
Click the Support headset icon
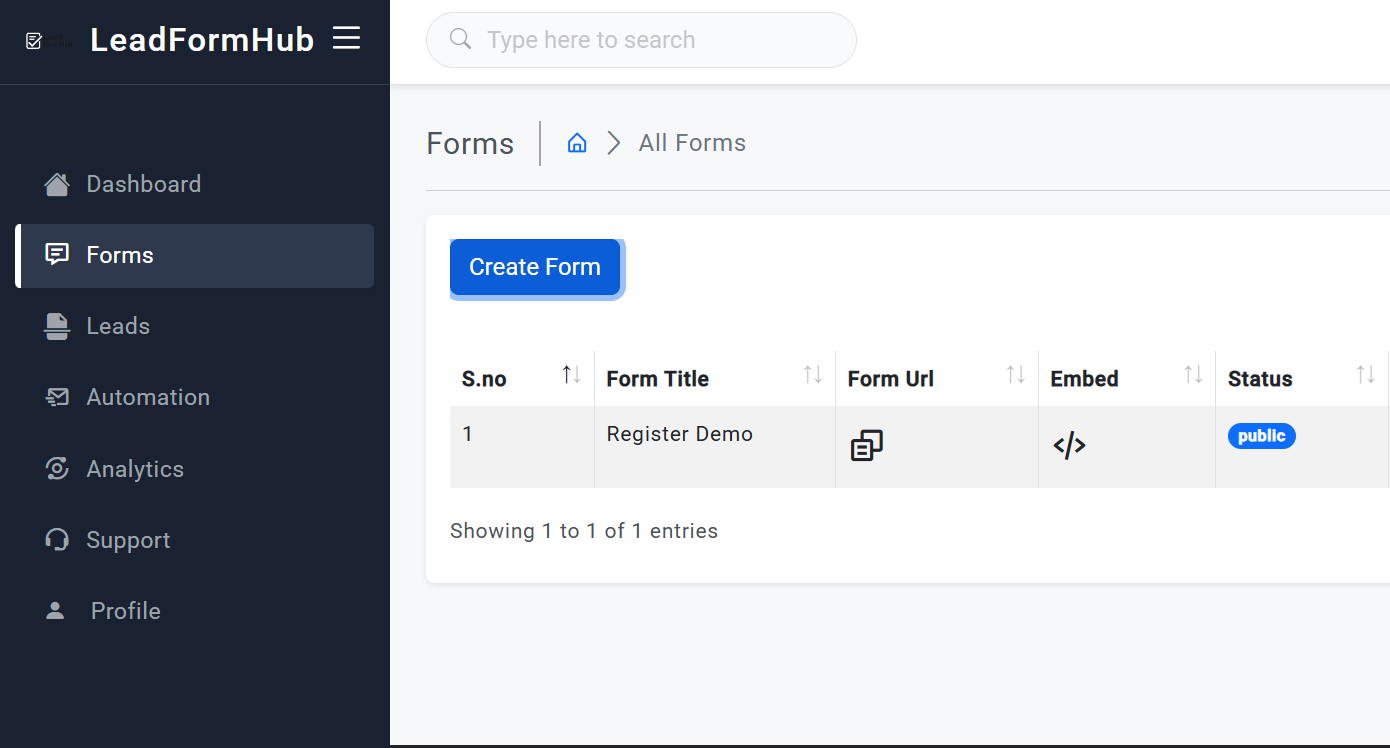pos(57,540)
